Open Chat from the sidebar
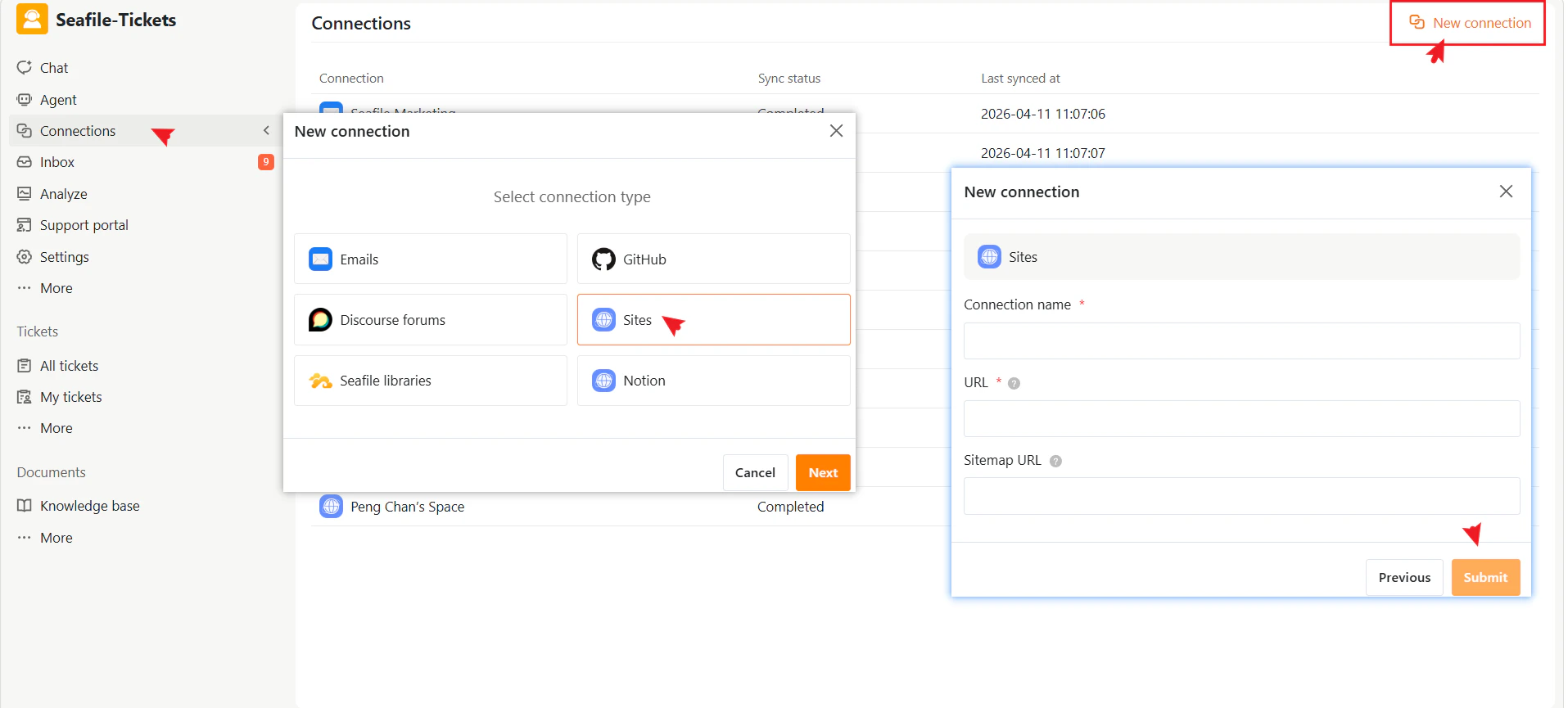1568x708 pixels. [x=54, y=68]
